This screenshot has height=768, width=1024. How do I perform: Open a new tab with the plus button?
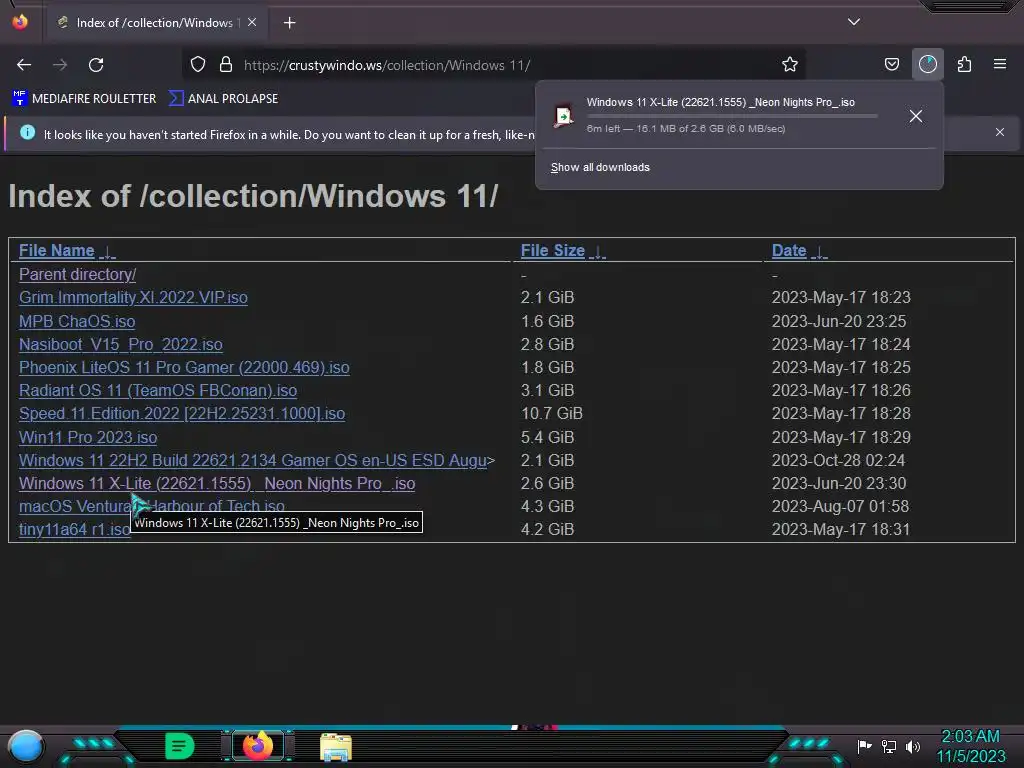[x=289, y=23]
